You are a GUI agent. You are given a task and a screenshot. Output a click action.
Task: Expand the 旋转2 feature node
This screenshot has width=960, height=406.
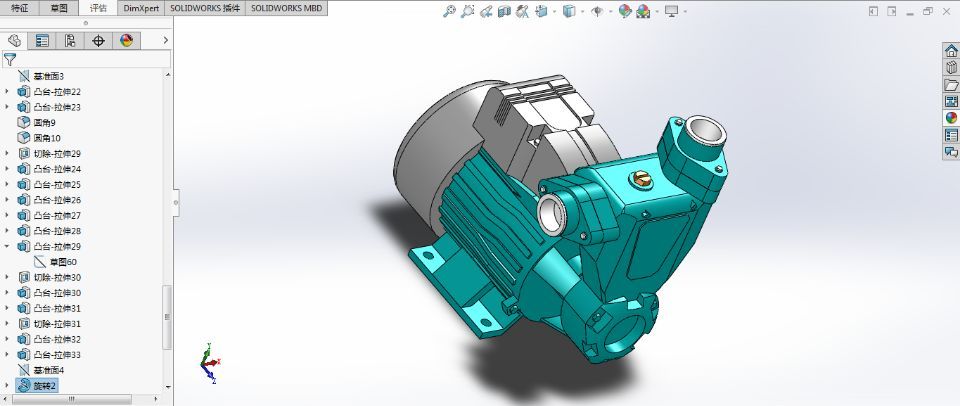pyautogui.click(x=8, y=385)
